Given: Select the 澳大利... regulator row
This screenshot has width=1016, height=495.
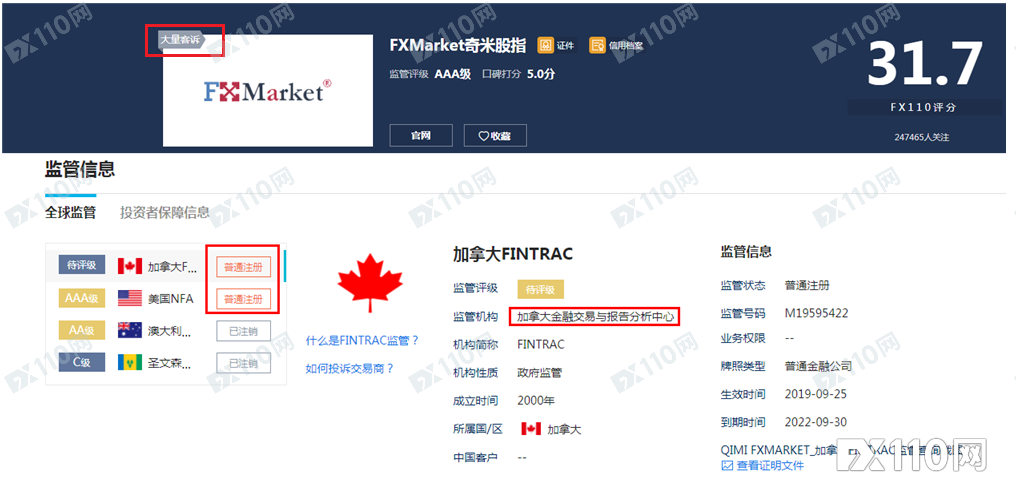Looking at the screenshot, I should coord(165,330).
